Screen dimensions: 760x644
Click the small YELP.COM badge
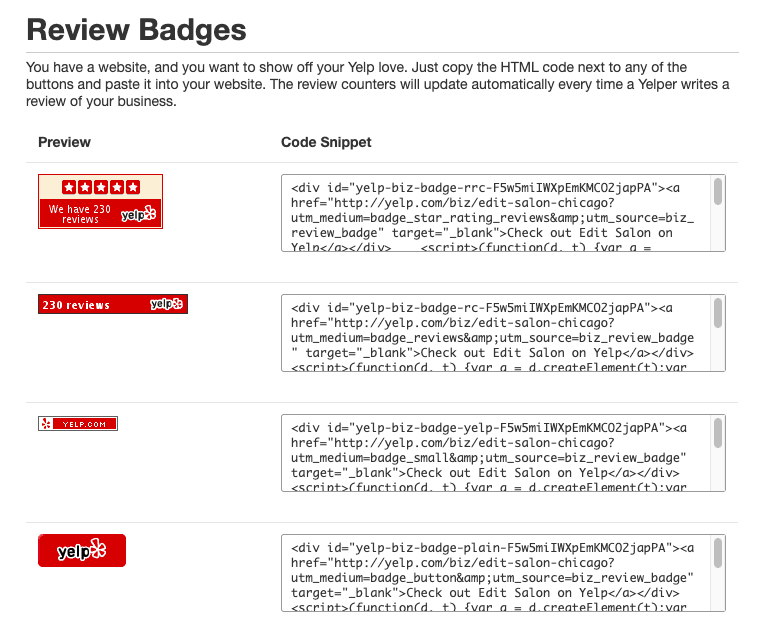[78, 424]
